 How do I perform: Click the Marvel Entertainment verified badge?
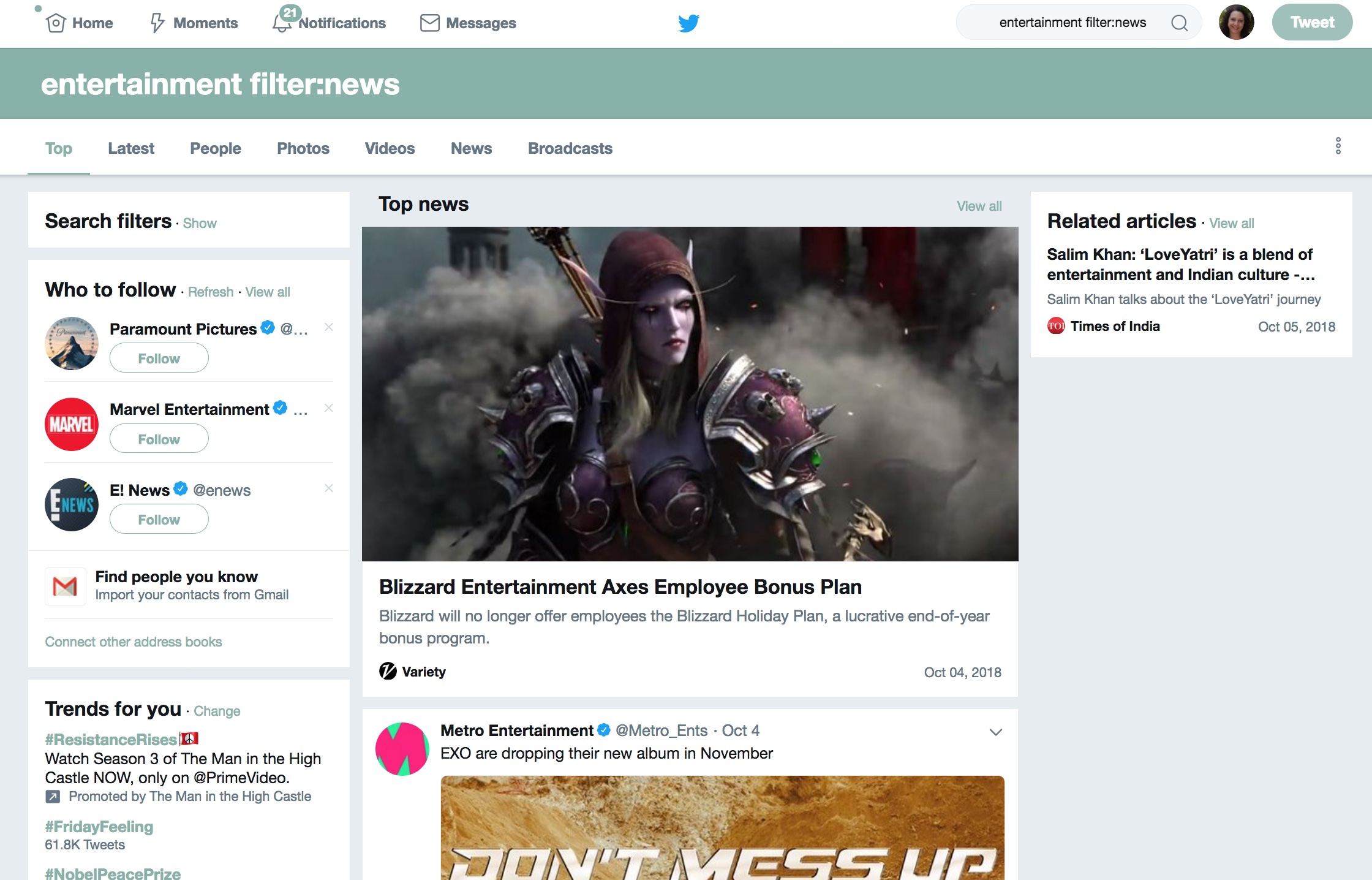(x=280, y=408)
